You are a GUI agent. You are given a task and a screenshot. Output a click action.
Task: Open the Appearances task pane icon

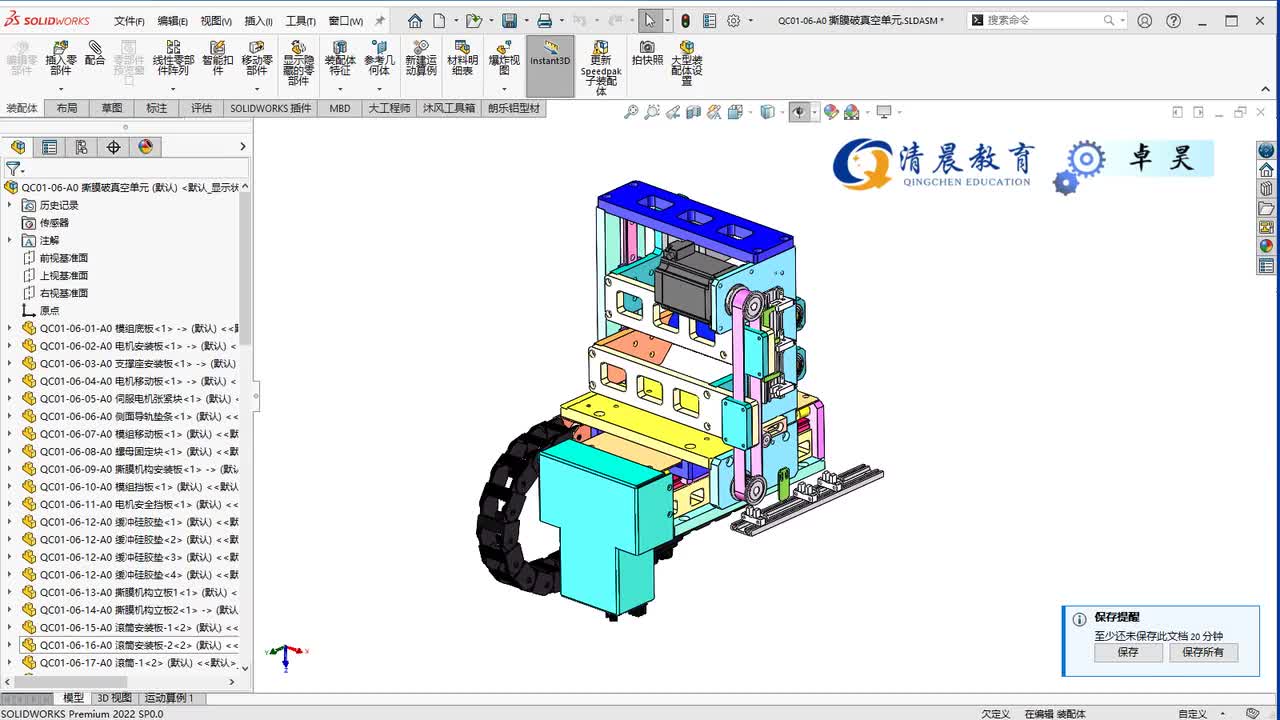point(1266,246)
